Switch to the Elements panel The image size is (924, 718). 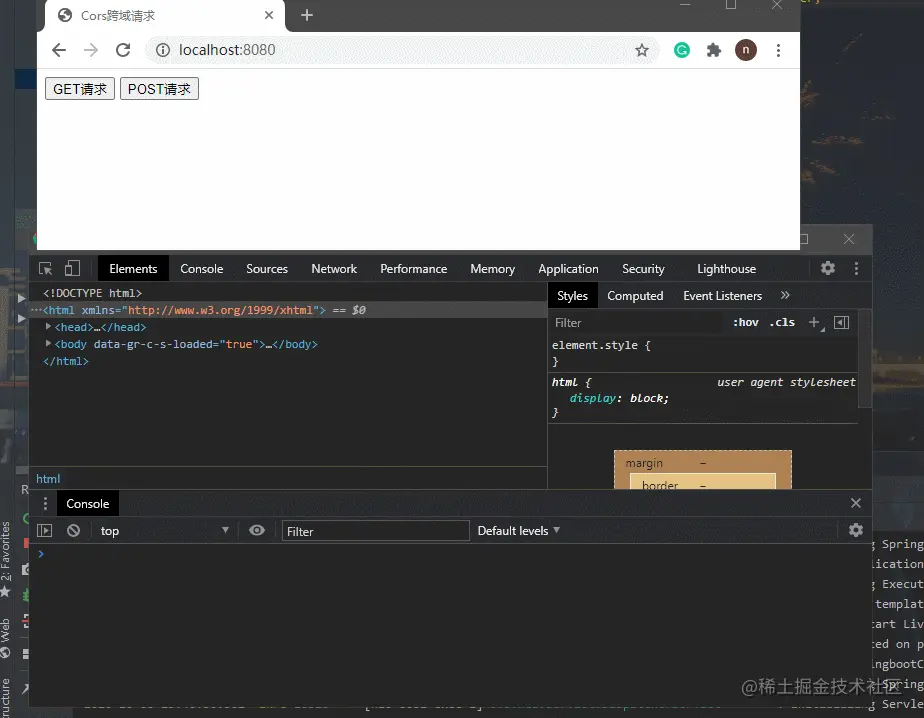point(133,269)
